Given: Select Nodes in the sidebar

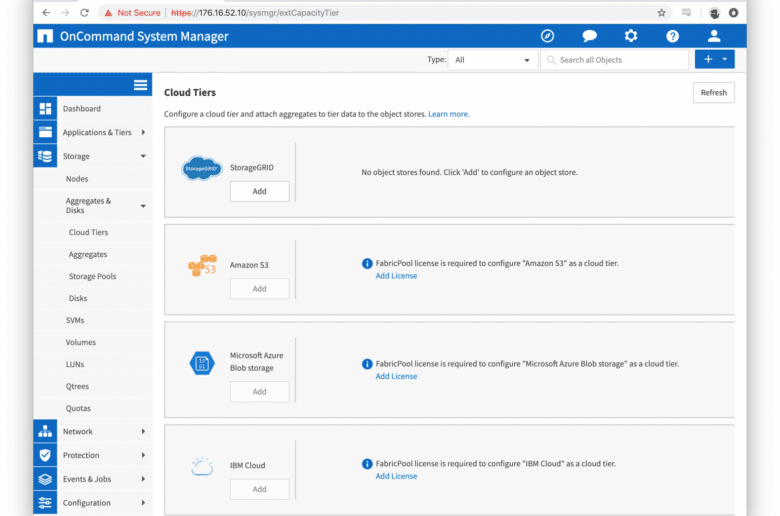Looking at the screenshot, I should pos(77,179).
